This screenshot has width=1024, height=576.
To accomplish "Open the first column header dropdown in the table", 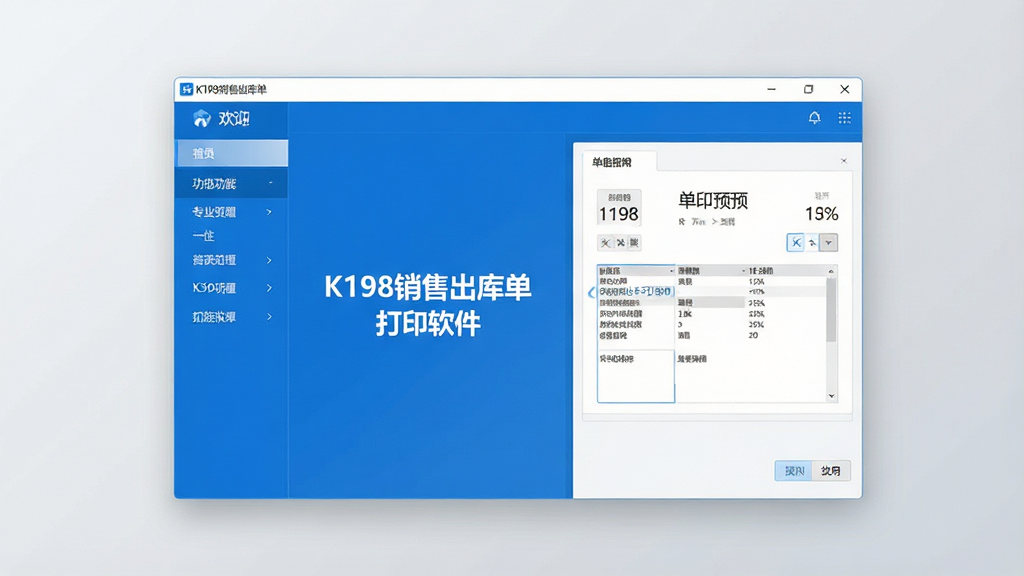I will tap(671, 271).
